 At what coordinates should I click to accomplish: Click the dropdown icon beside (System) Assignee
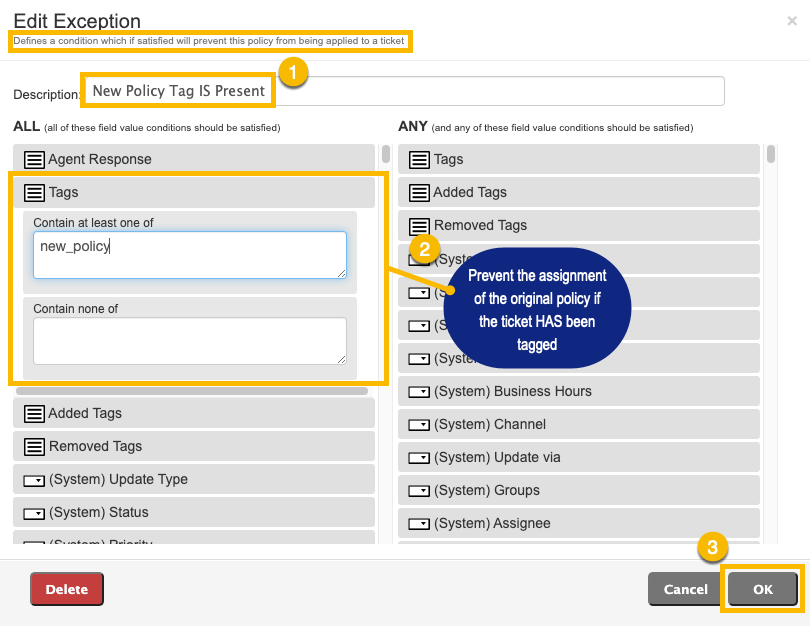coord(419,524)
